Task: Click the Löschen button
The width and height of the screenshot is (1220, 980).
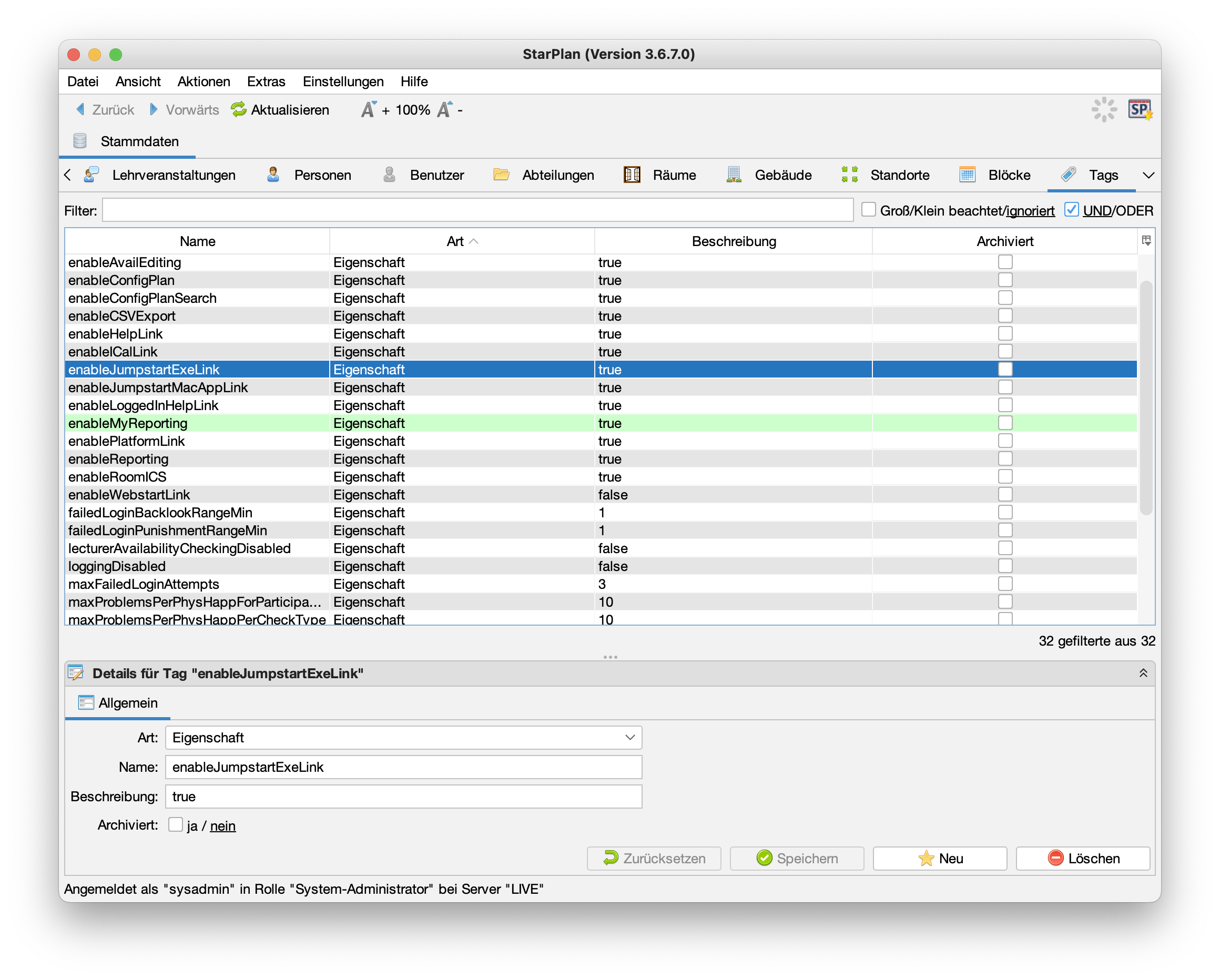Action: [1083, 858]
